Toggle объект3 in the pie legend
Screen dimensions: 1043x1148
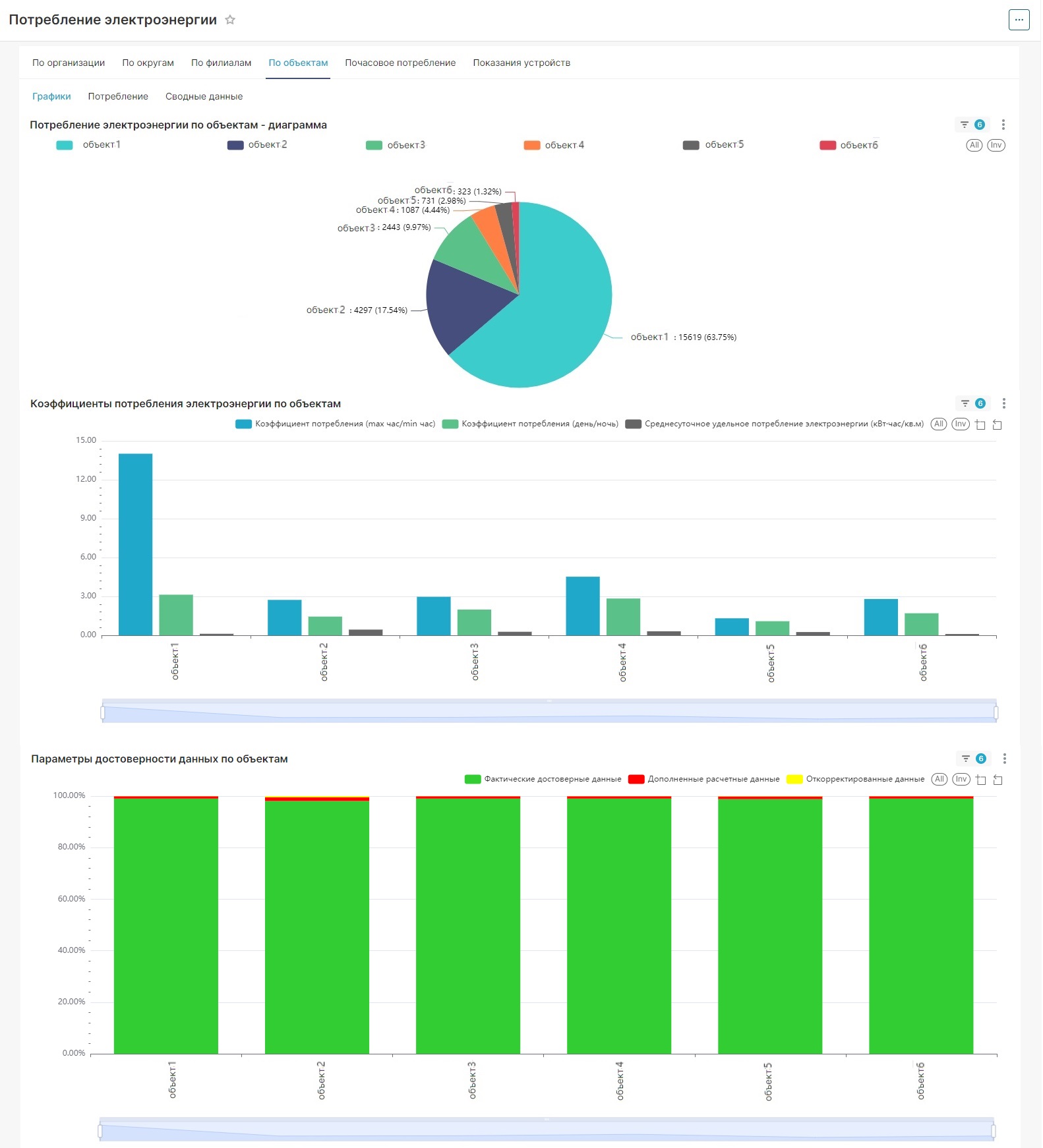coord(396,145)
